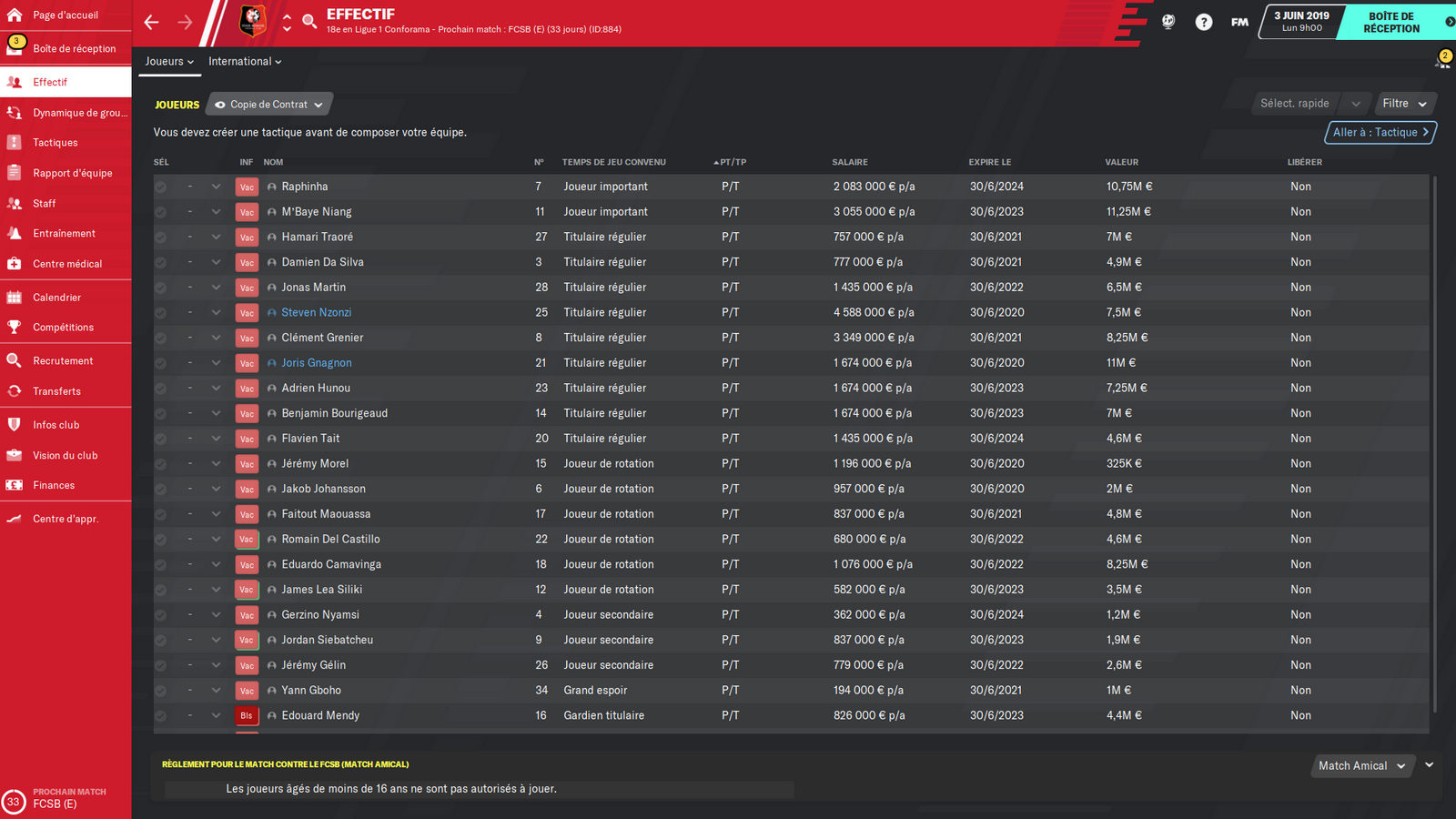This screenshot has height=819, width=1456.
Task: Toggle selection circle for Edouard Mendy
Action: pos(160,716)
